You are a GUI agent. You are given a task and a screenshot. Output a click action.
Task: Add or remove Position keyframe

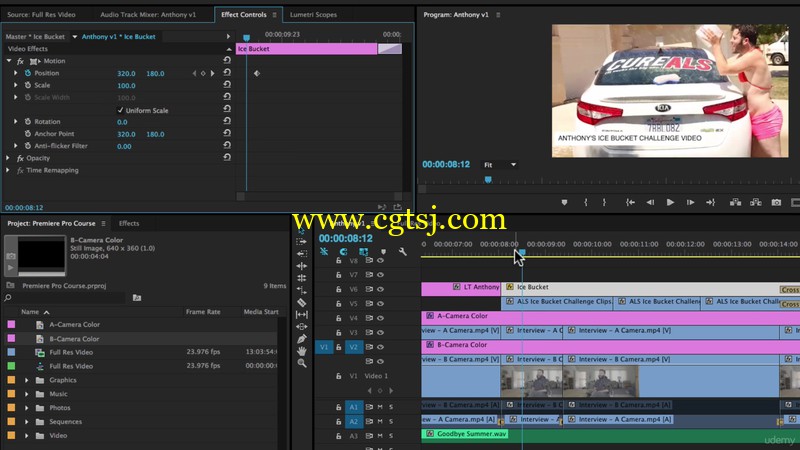pos(203,73)
